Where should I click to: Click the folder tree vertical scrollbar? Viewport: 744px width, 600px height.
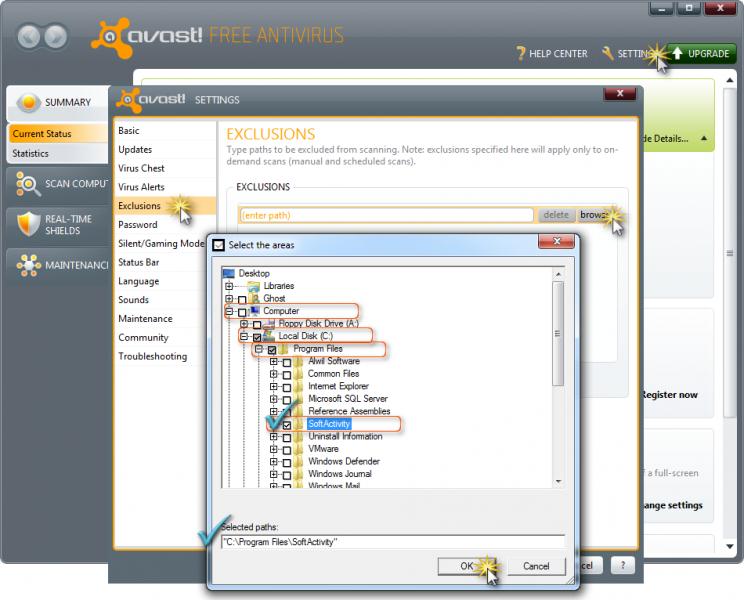tap(558, 333)
